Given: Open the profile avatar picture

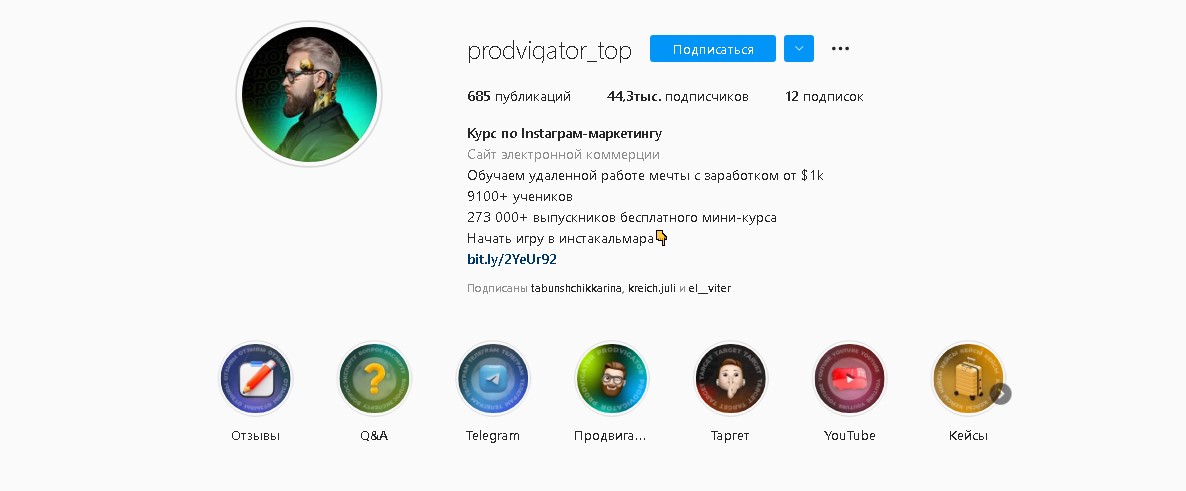Looking at the screenshot, I should pos(309,94).
